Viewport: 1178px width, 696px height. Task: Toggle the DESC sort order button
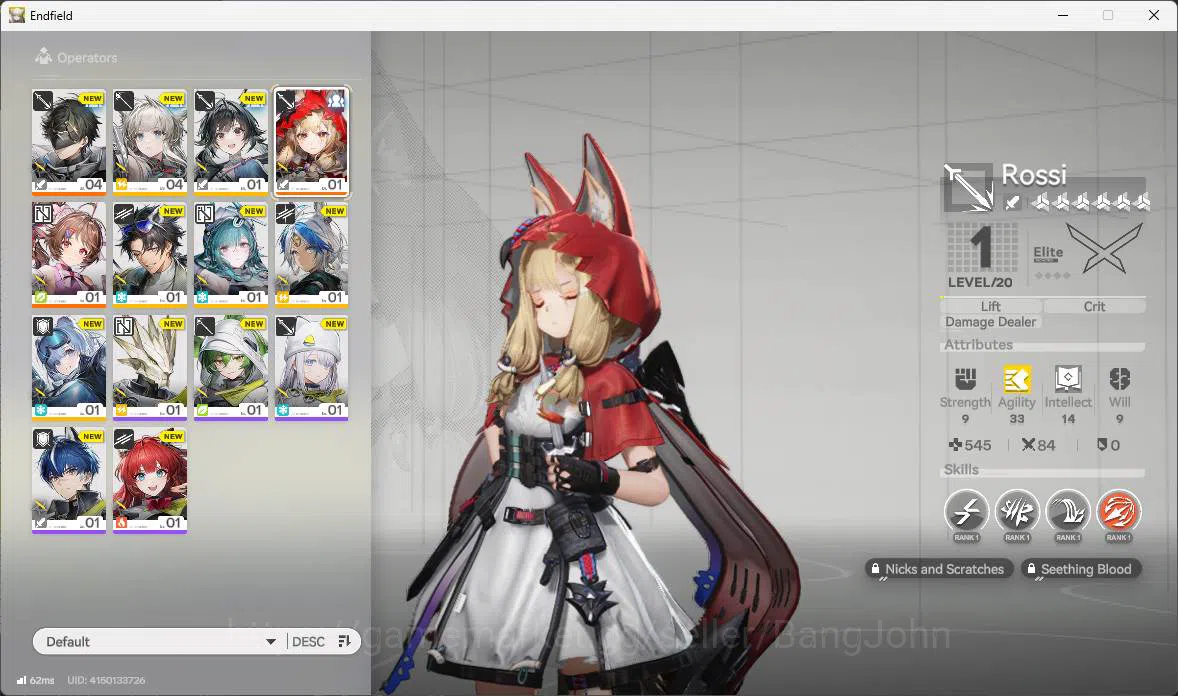tap(322, 641)
